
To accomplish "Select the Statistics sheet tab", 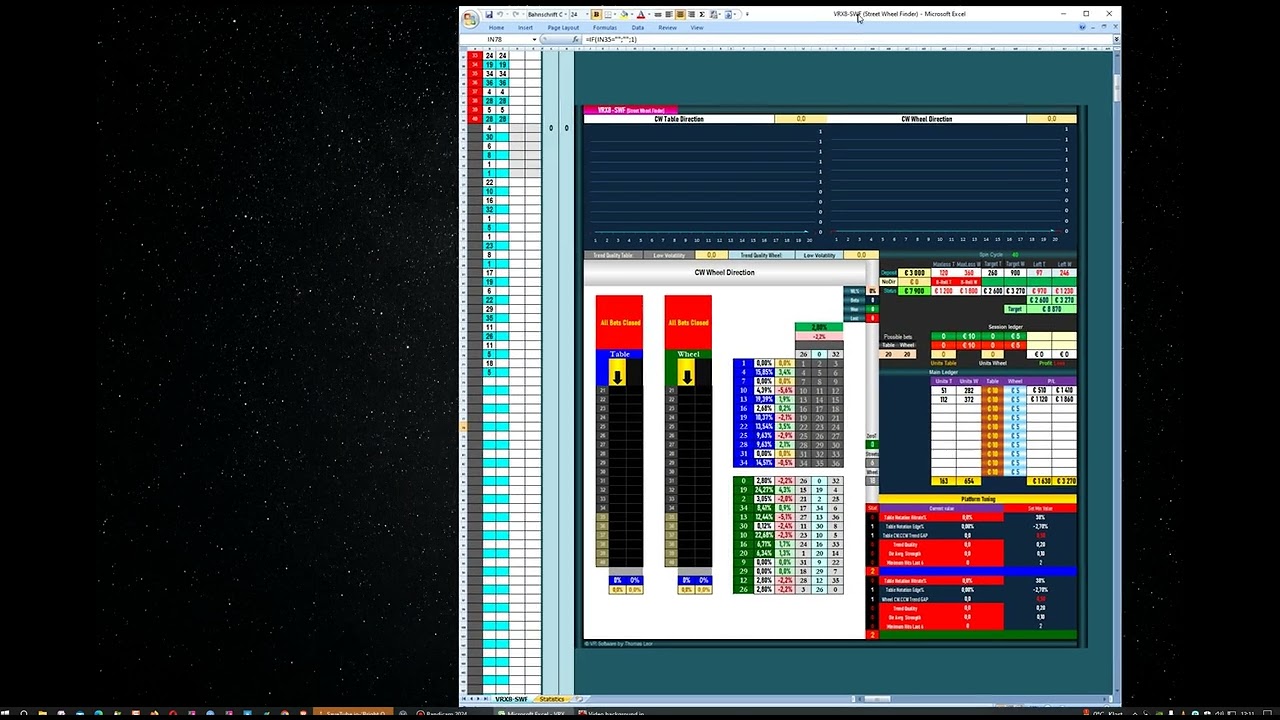I will pyautogui.click(x=552, y=699).
